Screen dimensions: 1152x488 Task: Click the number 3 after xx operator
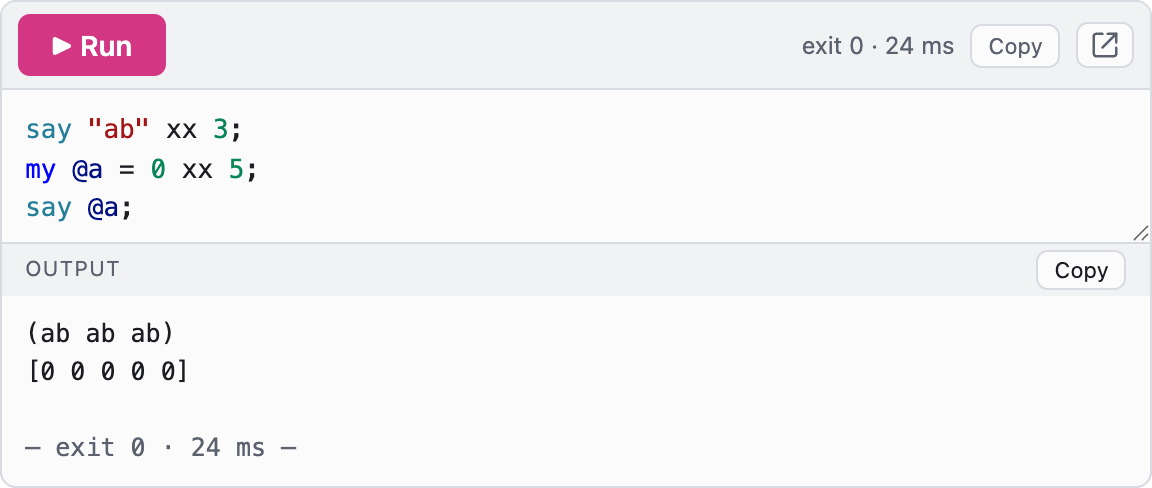click(x=220, y=130)
